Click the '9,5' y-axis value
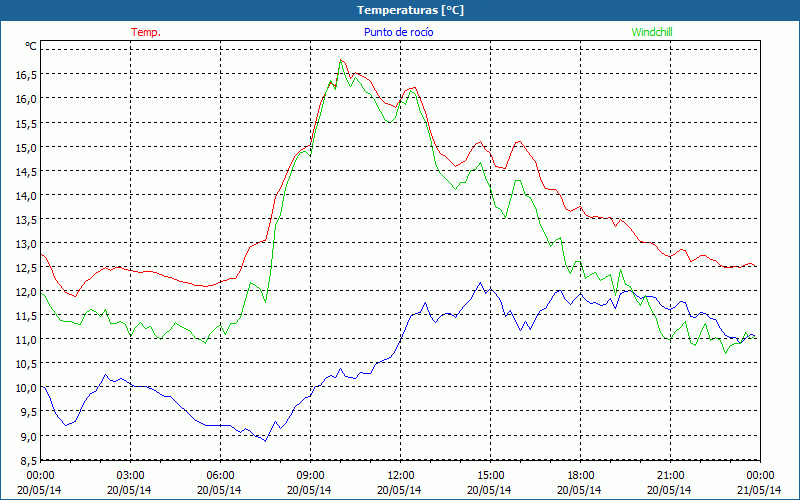 pyautogui.click(x=28, y=412)
